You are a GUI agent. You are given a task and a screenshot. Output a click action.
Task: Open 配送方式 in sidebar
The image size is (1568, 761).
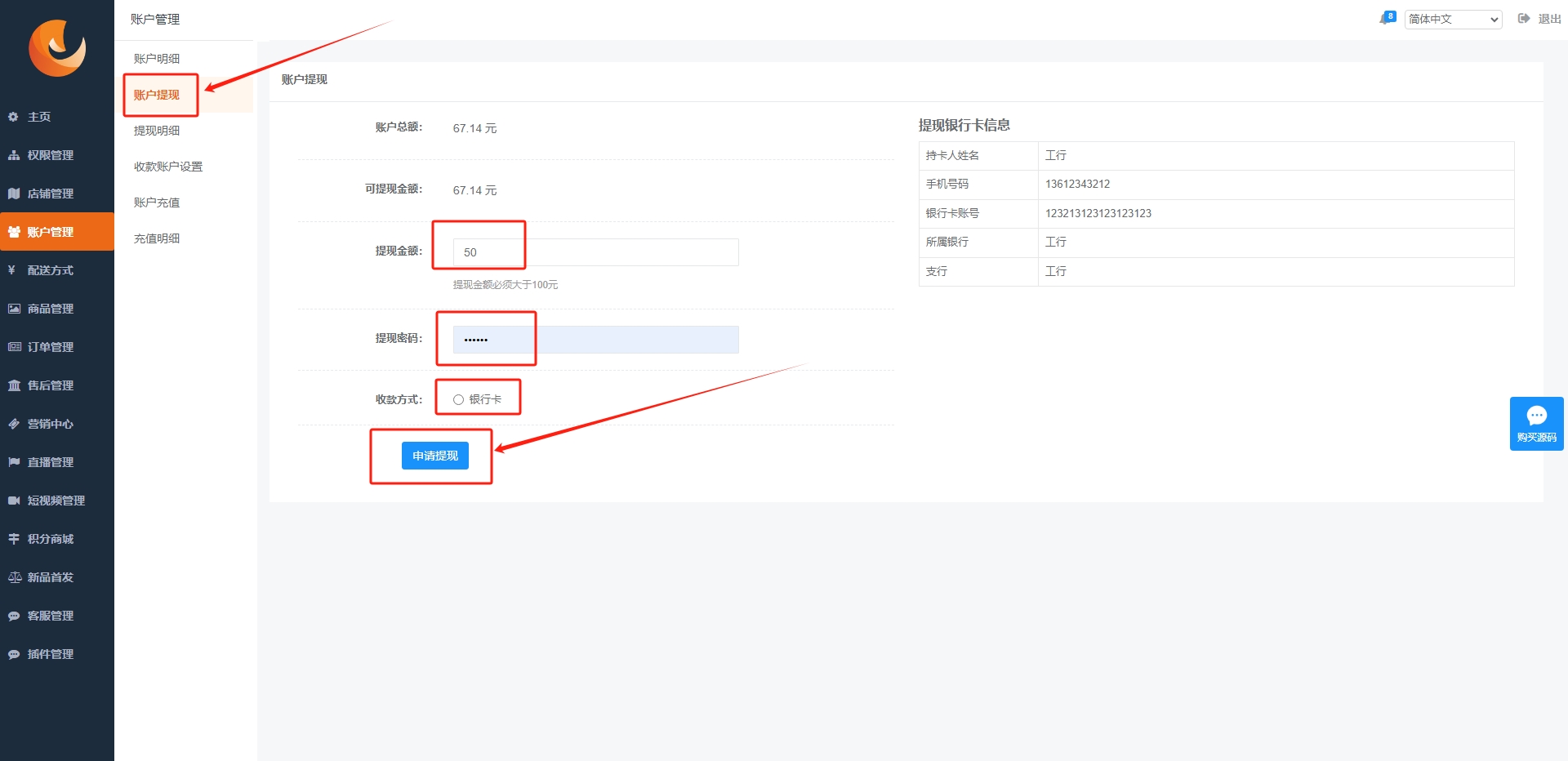click(x=51, y=270)
